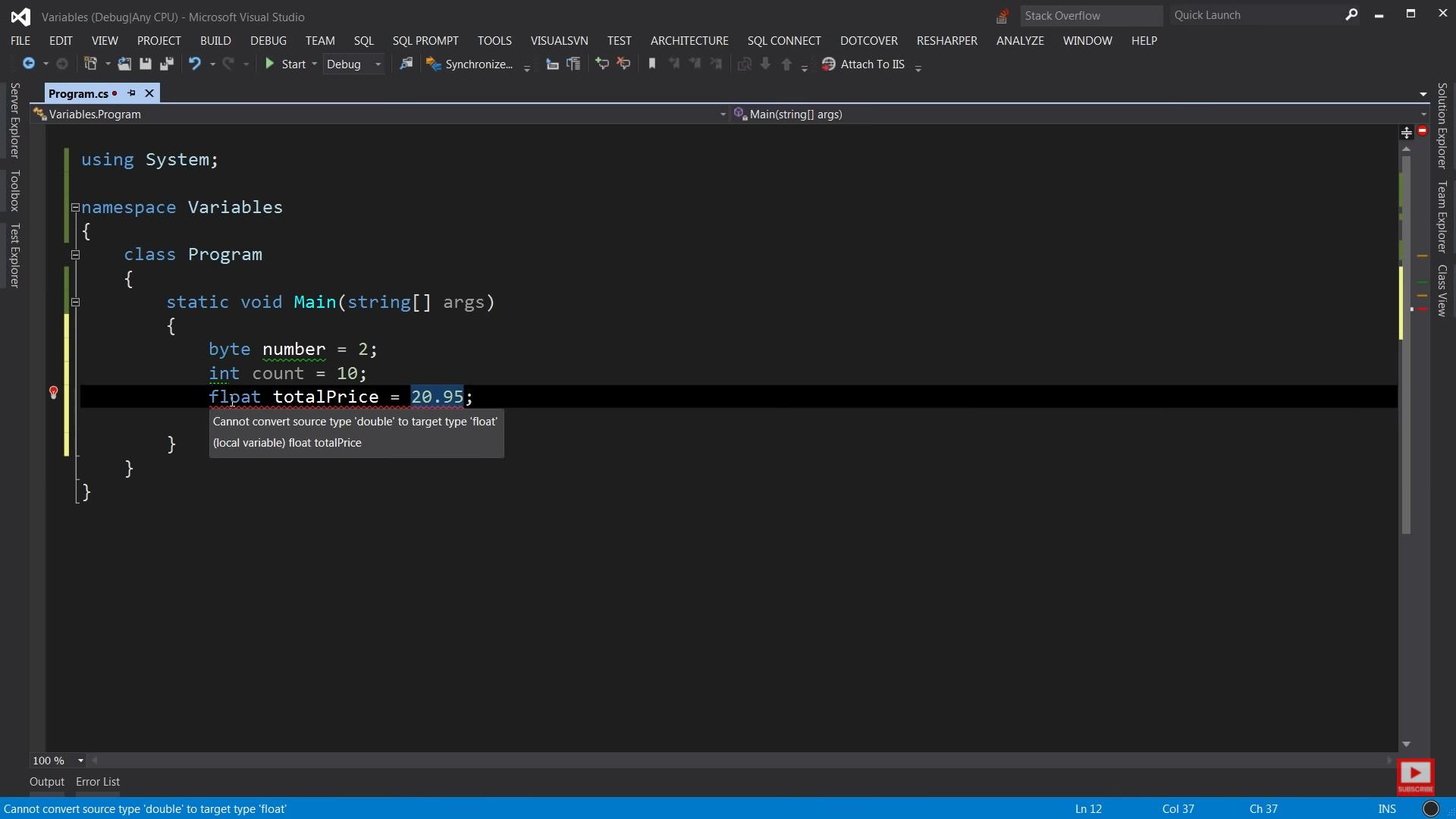Collapse the namespace Variables region
The width and height of the screenshot is (1456, 819).
(x=75, y=208)
